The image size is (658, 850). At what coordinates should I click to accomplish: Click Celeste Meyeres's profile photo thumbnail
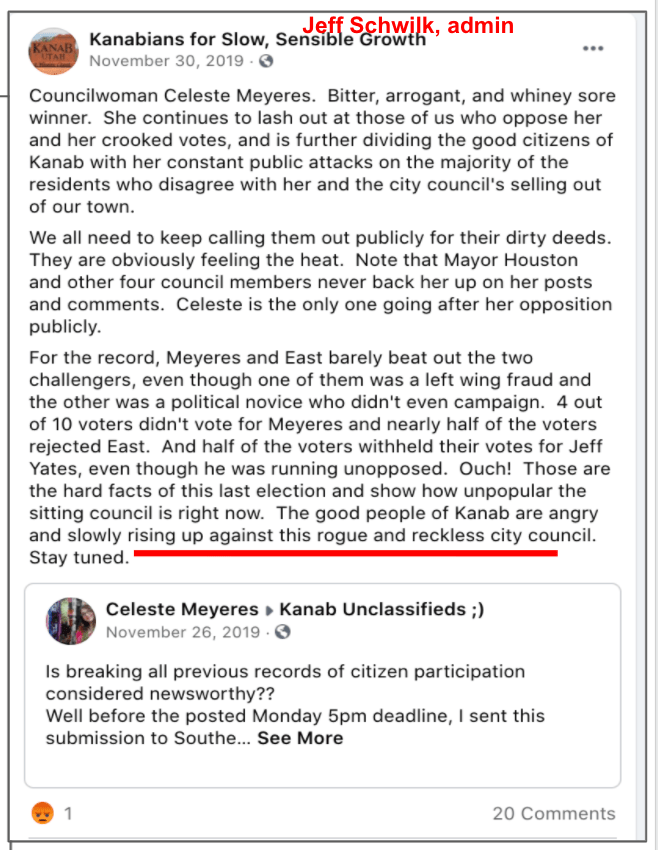pos(70,620)
